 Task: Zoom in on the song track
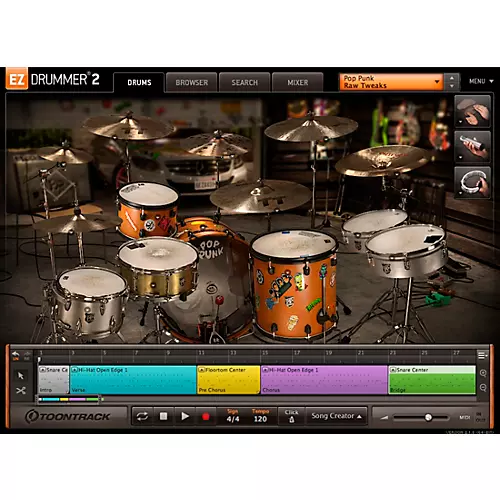click(x=483, y=373)
